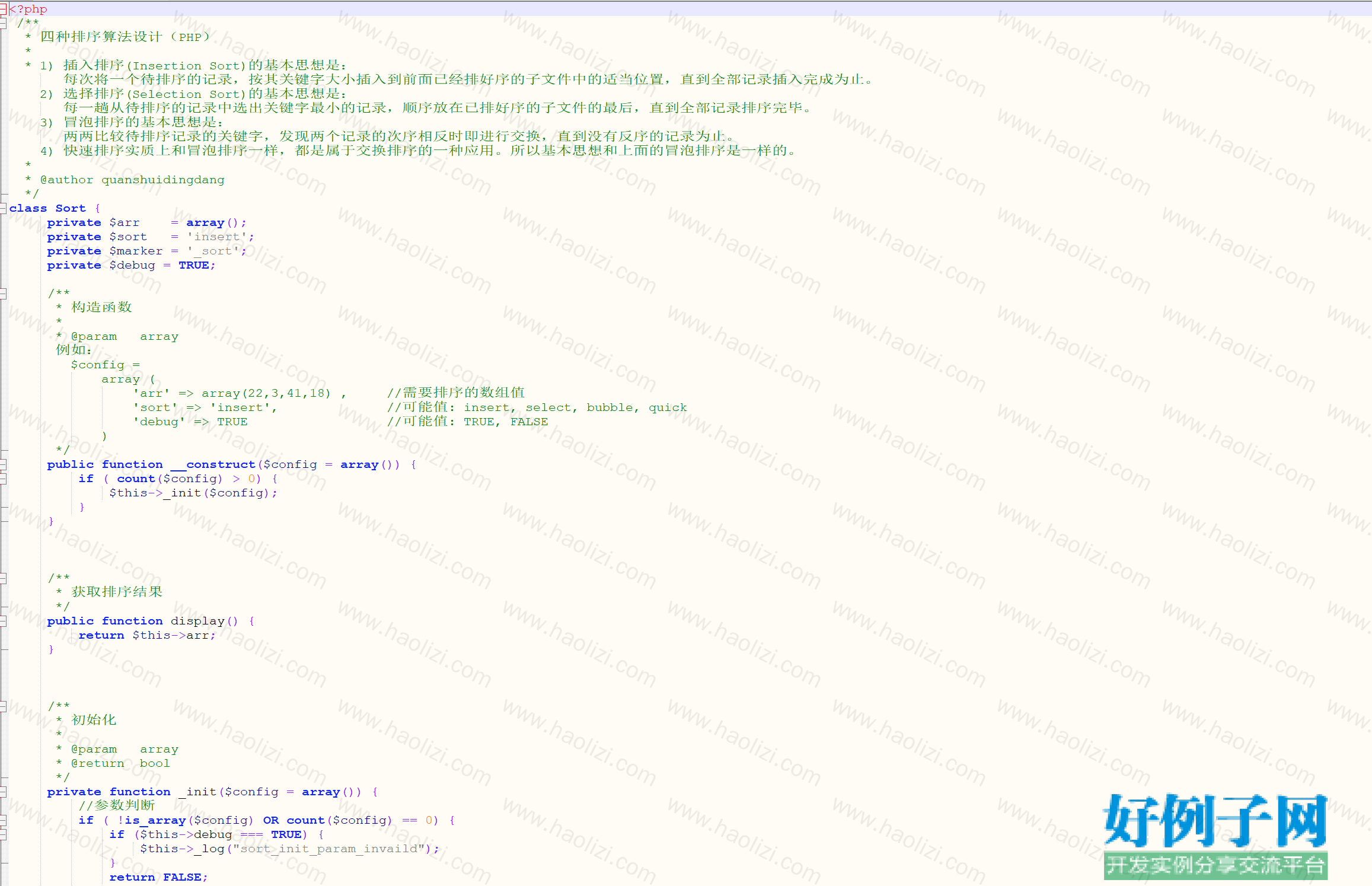The width and height of the screenshot is (1372, 886).
Task: Click the '@return bool' doc comment
Action: point(120,763)
